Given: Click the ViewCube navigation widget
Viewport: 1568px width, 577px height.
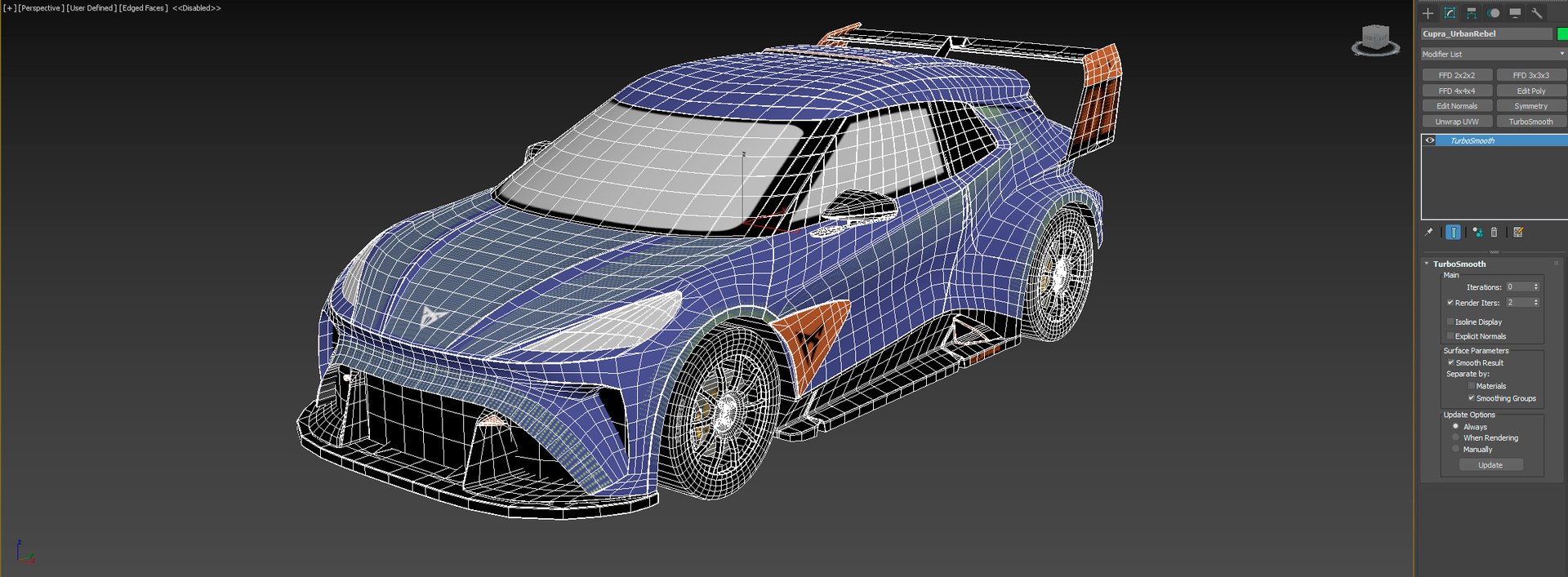Looking at the screenshot, I should [1376, 39].
